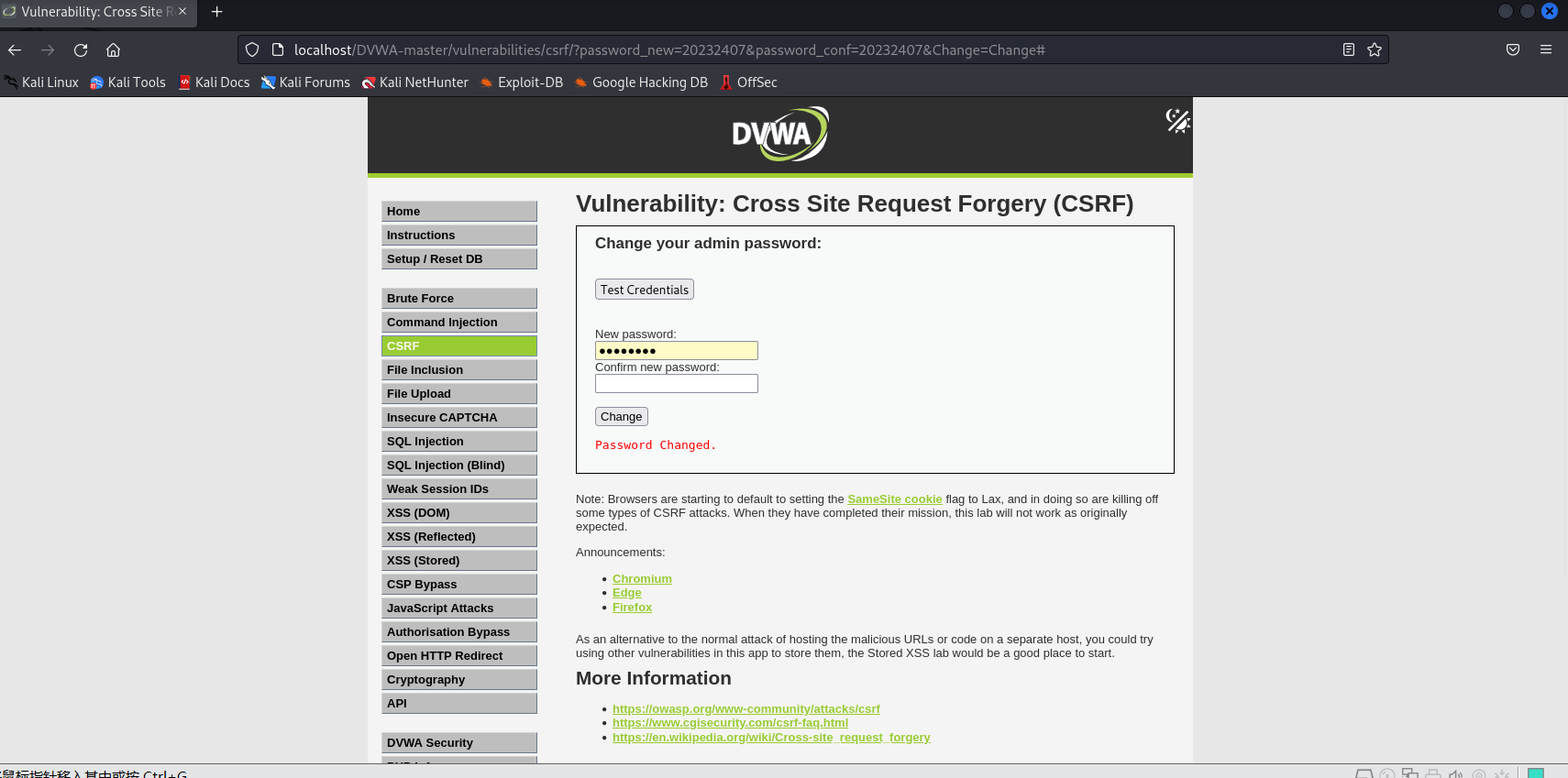Open the Wikipedia Cross-site request forgery link
This screenshot has width=1568, height=778.
(x=771, y=738)
